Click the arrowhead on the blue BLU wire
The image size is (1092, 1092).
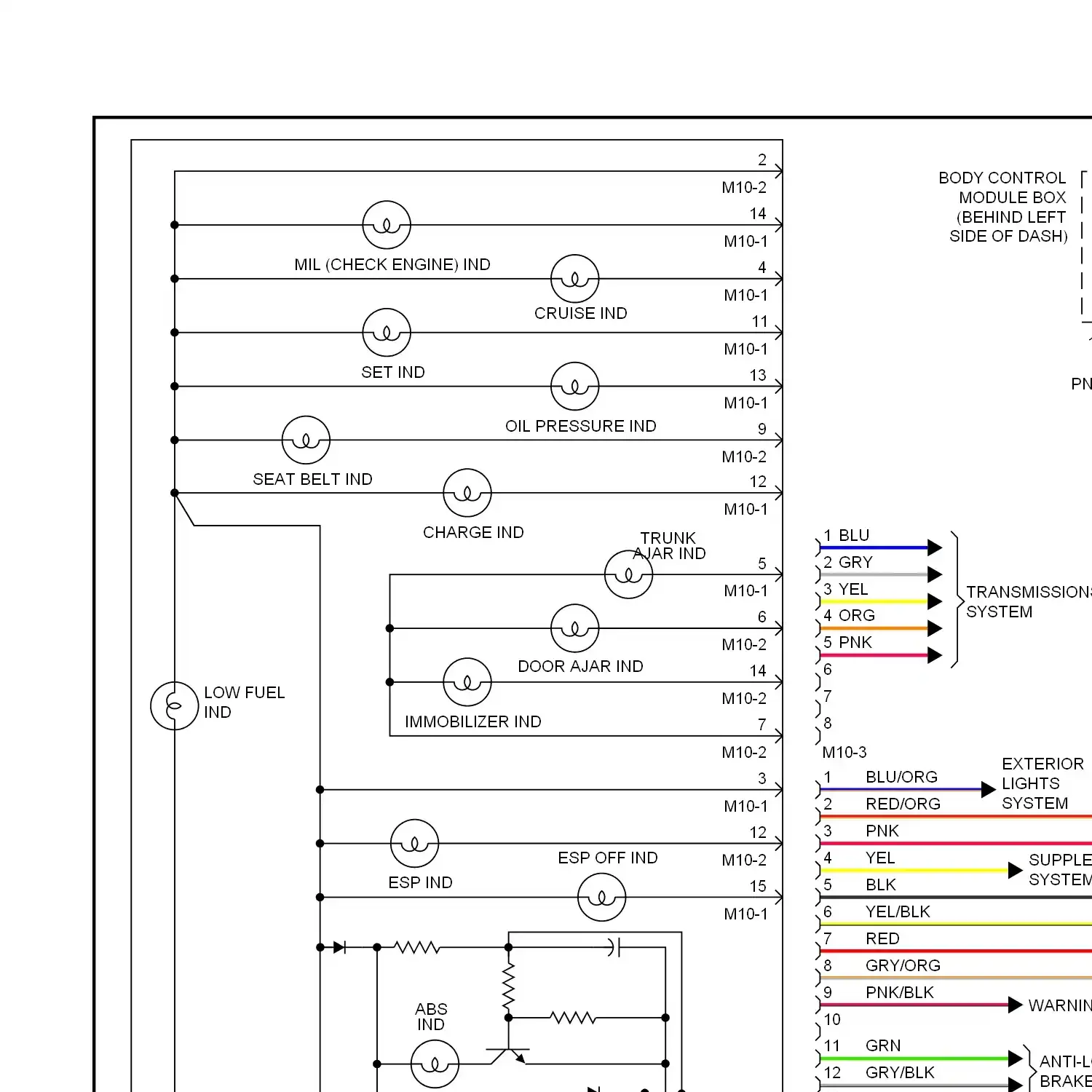(x=935, y=547)
